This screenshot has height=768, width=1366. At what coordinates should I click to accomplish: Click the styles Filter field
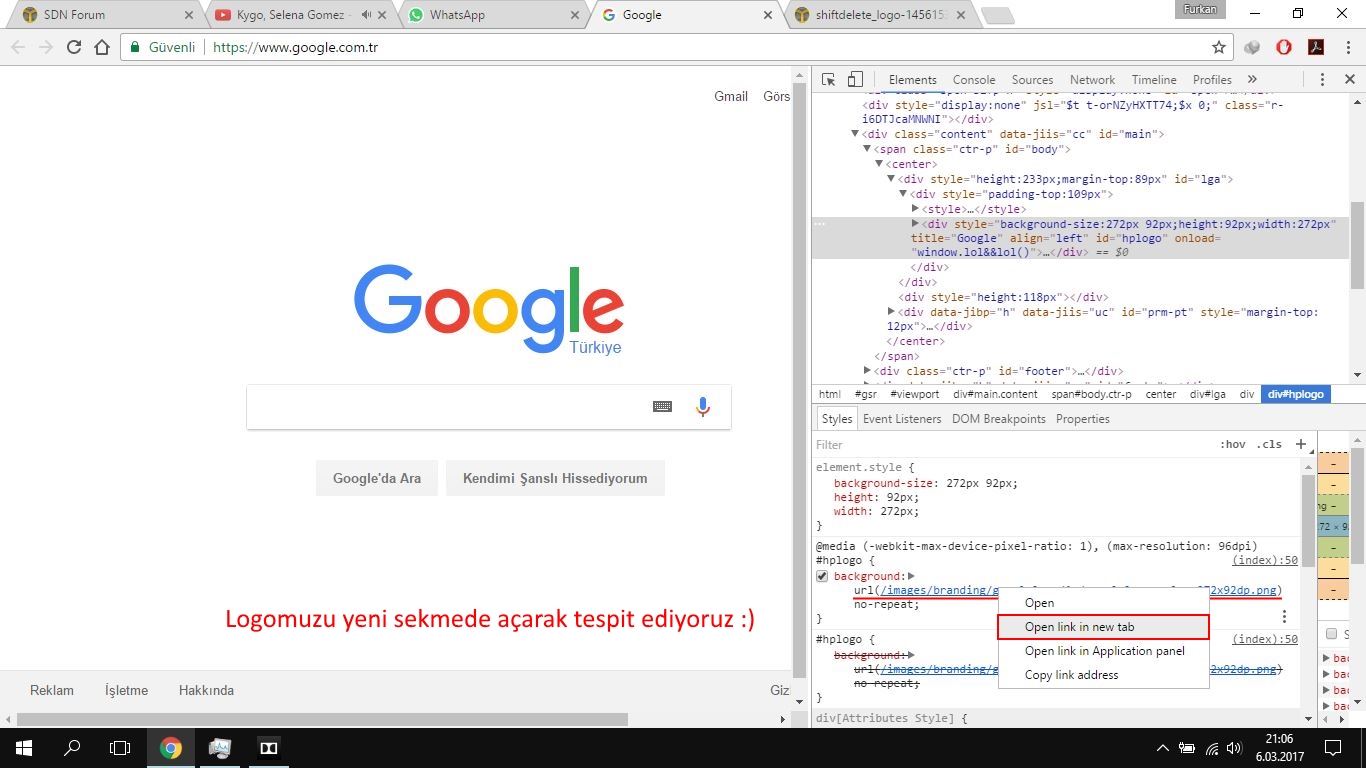(1012, 444)
